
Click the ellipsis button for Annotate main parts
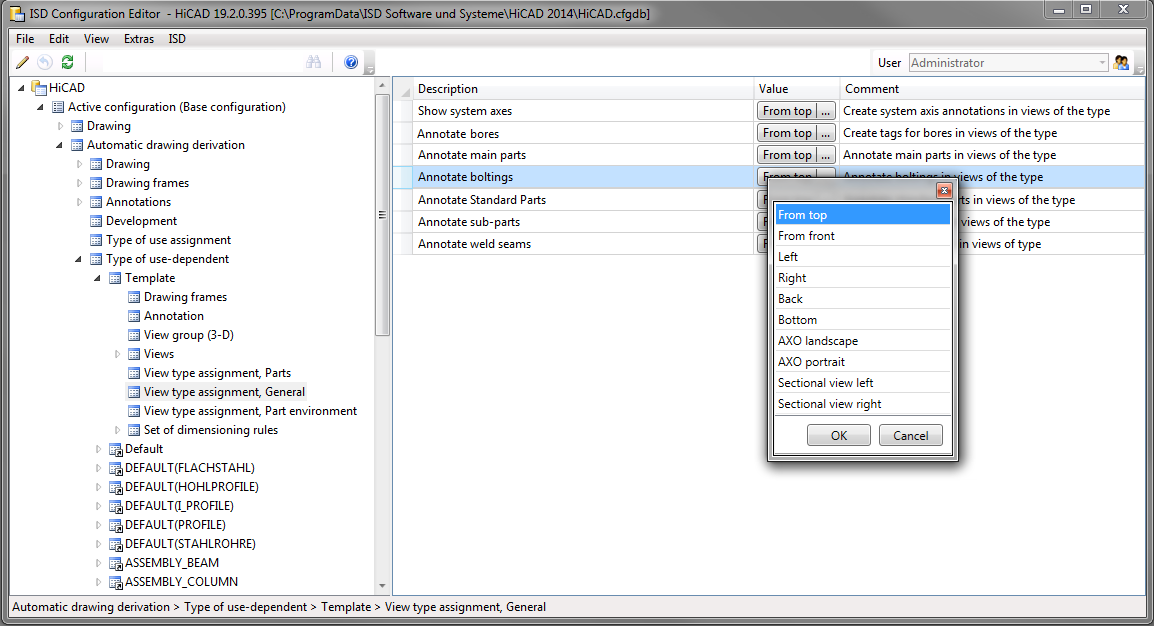coord(825,155)
